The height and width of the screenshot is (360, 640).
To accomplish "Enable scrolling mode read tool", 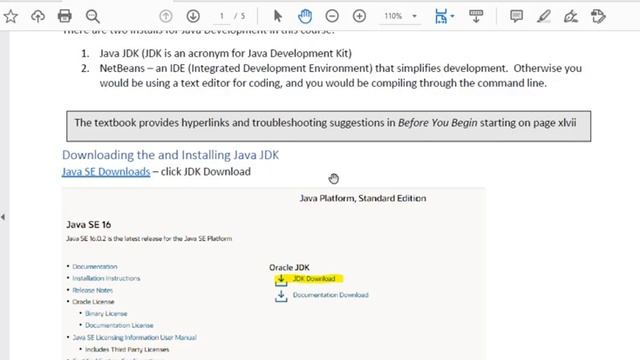I will click(476, 16).
